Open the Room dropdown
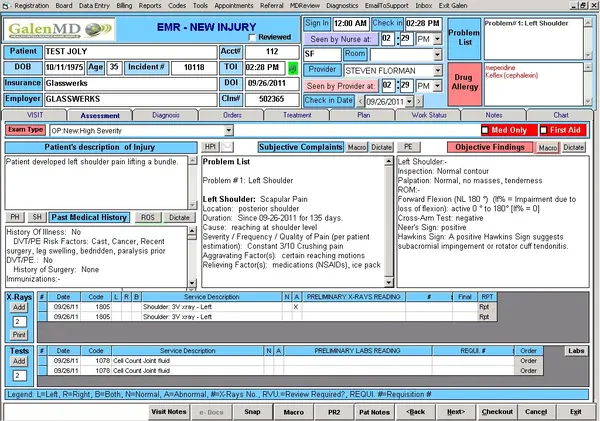Viewport: 600px width, 421px height. coord(438,54)
